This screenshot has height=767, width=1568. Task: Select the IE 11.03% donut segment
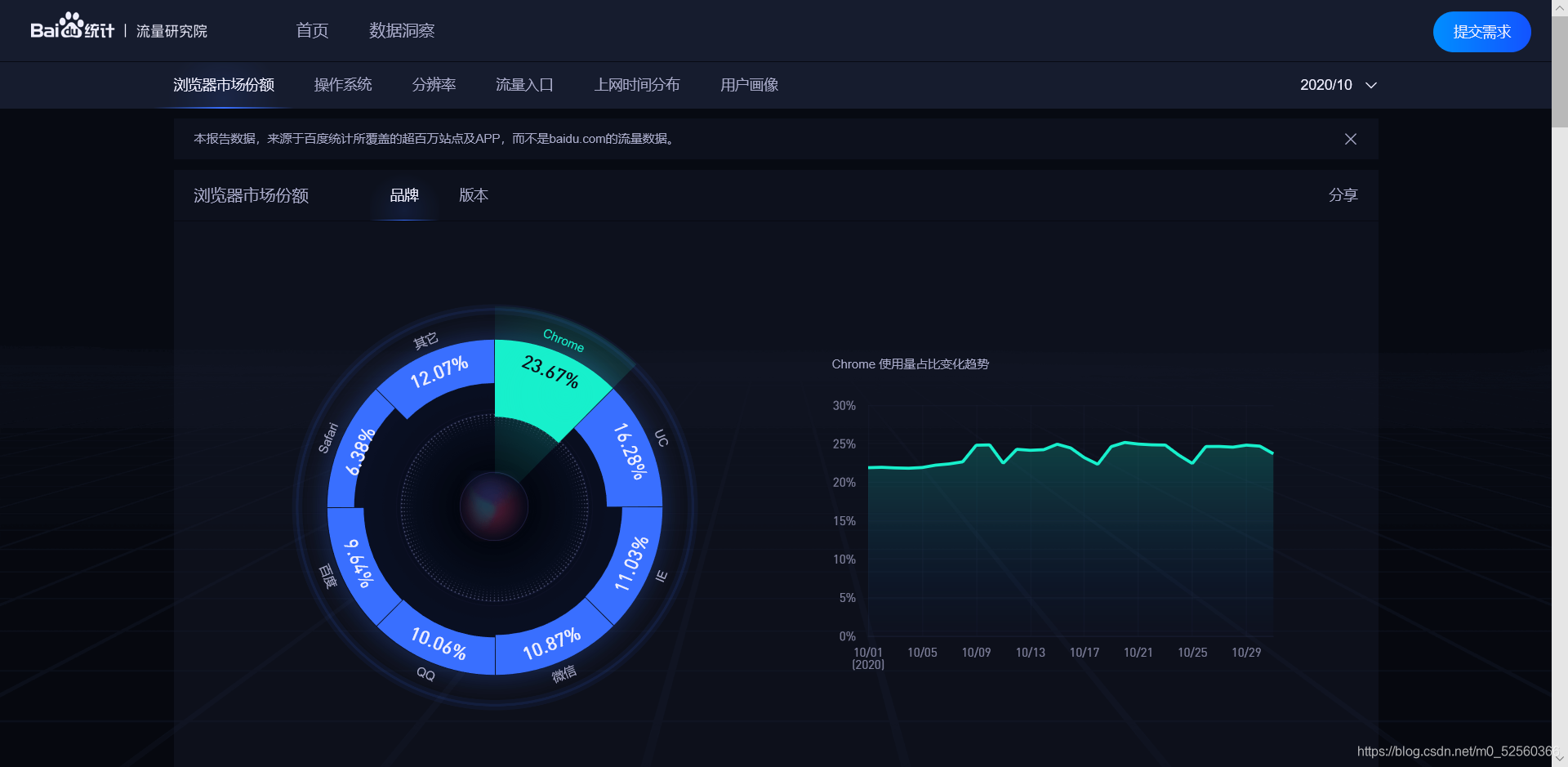tap(631, 564)
